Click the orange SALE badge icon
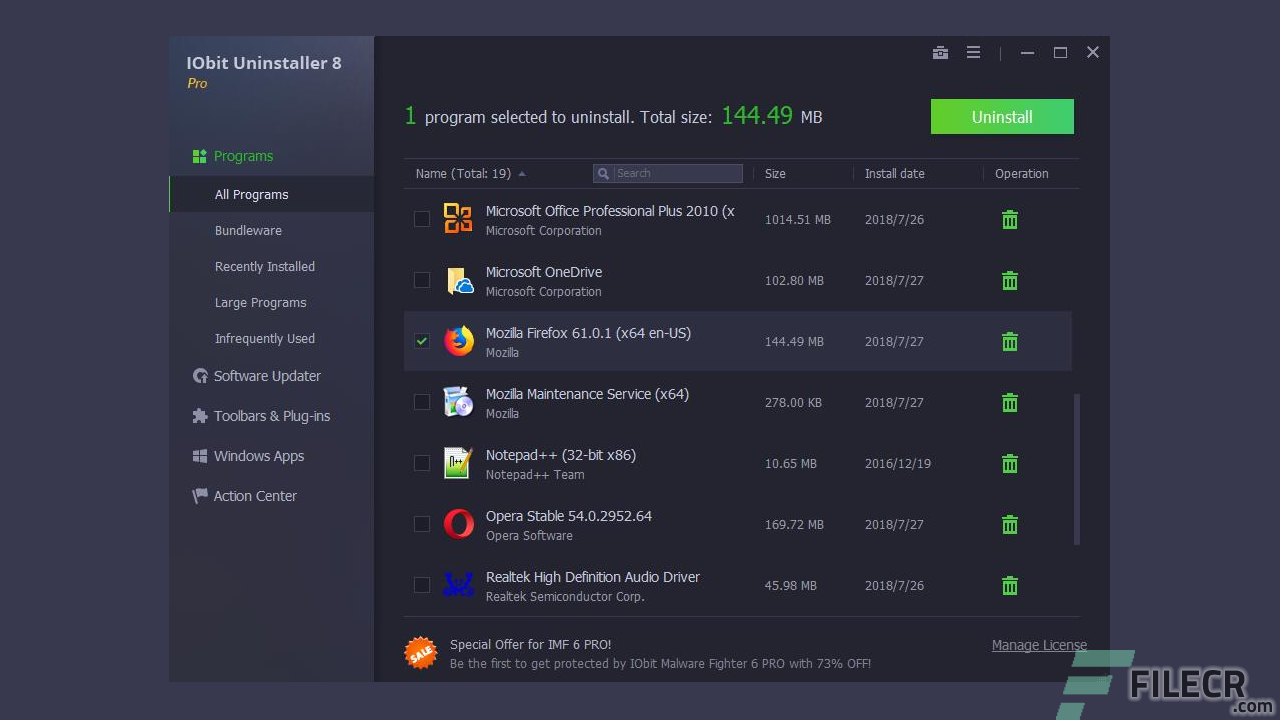The image size is (1280, 720). click(421, 653)
